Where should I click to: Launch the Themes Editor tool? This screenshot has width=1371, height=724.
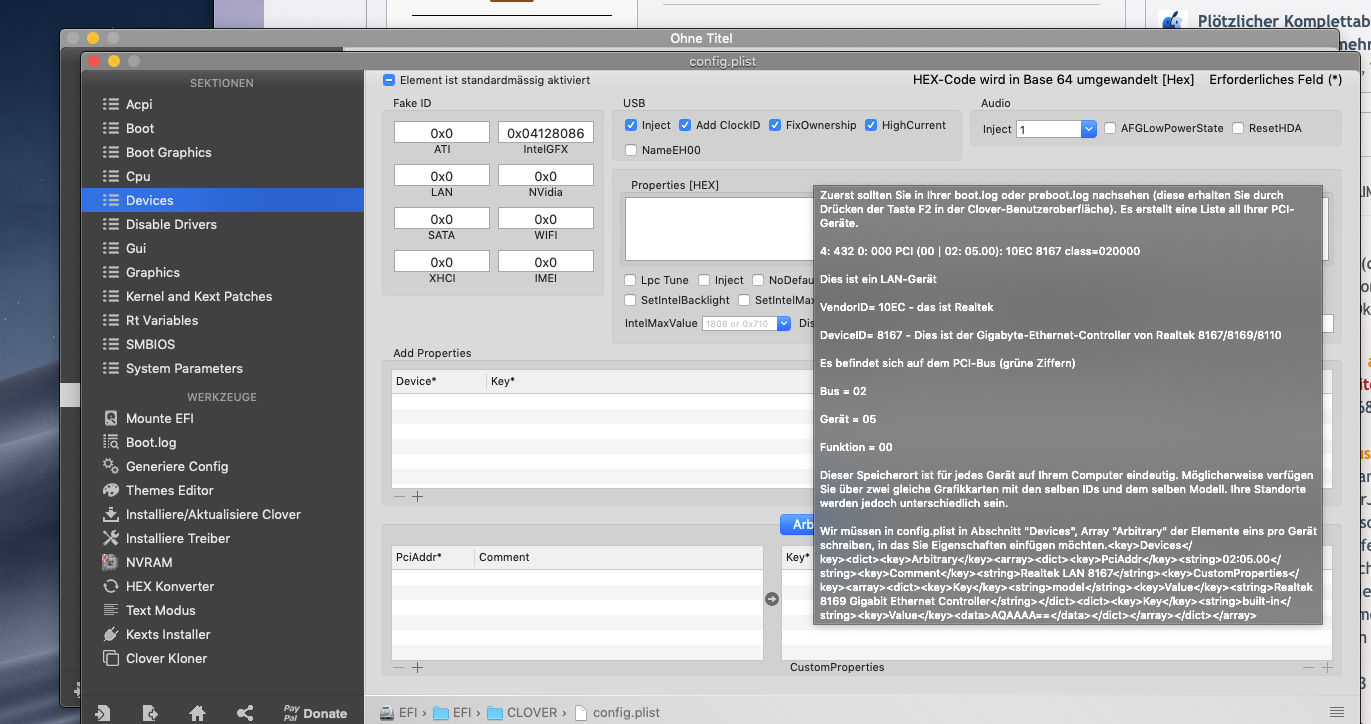point(169,490)
